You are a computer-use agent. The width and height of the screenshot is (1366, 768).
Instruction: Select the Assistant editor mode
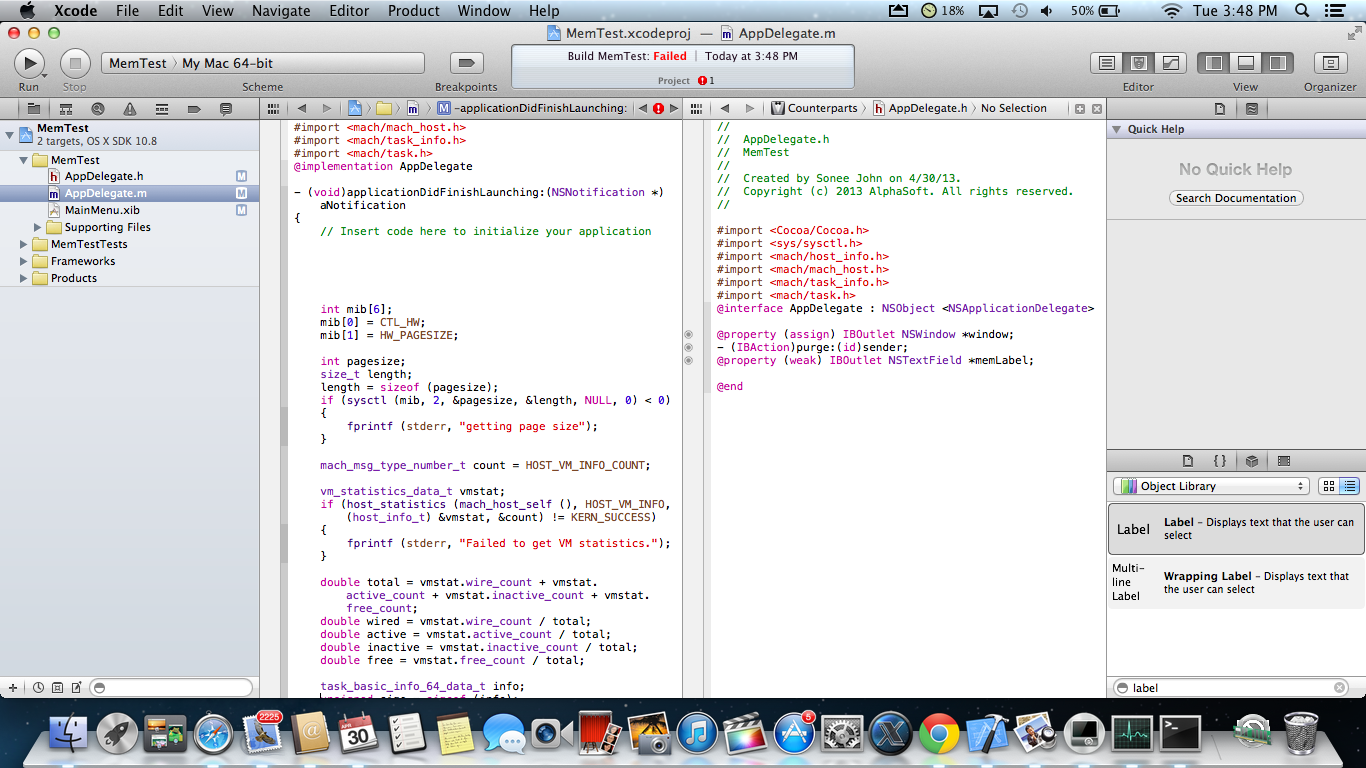(1138, 63)
